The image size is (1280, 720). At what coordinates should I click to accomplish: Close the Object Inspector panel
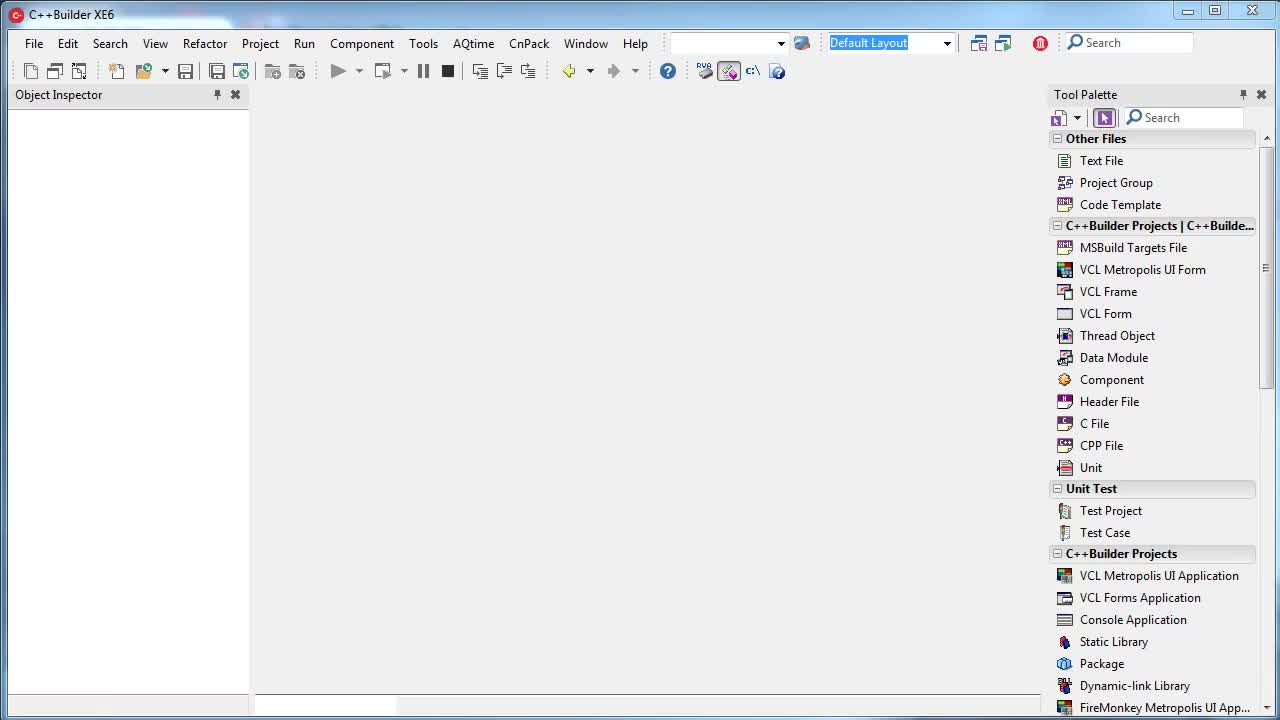tap(235, 94)
